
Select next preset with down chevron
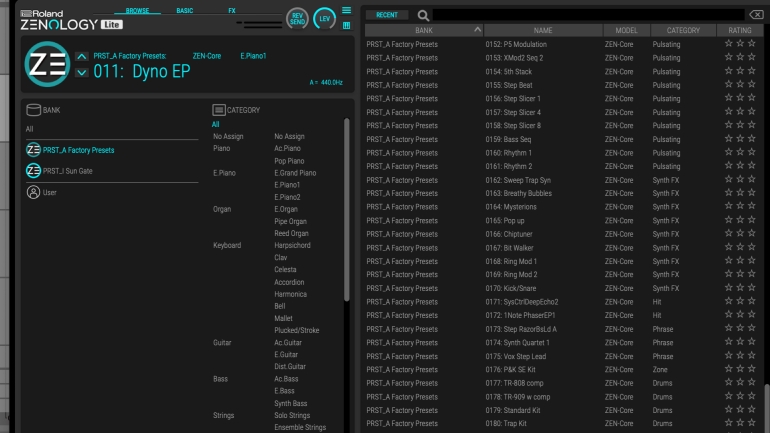click(x=82, y=73)
